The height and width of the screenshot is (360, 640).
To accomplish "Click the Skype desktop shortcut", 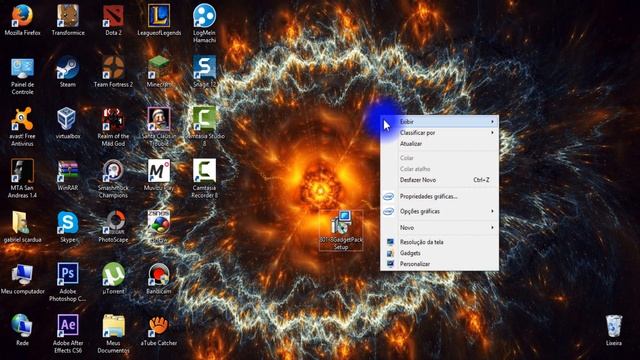I will click(x=68, y=223).
